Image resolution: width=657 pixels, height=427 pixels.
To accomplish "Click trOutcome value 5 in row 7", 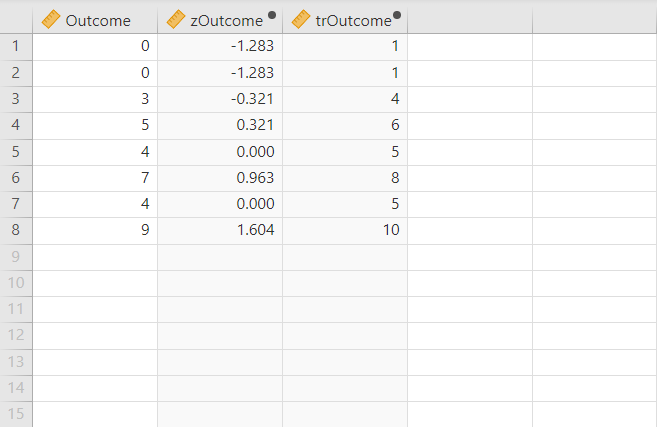I will tap(395, 204).
